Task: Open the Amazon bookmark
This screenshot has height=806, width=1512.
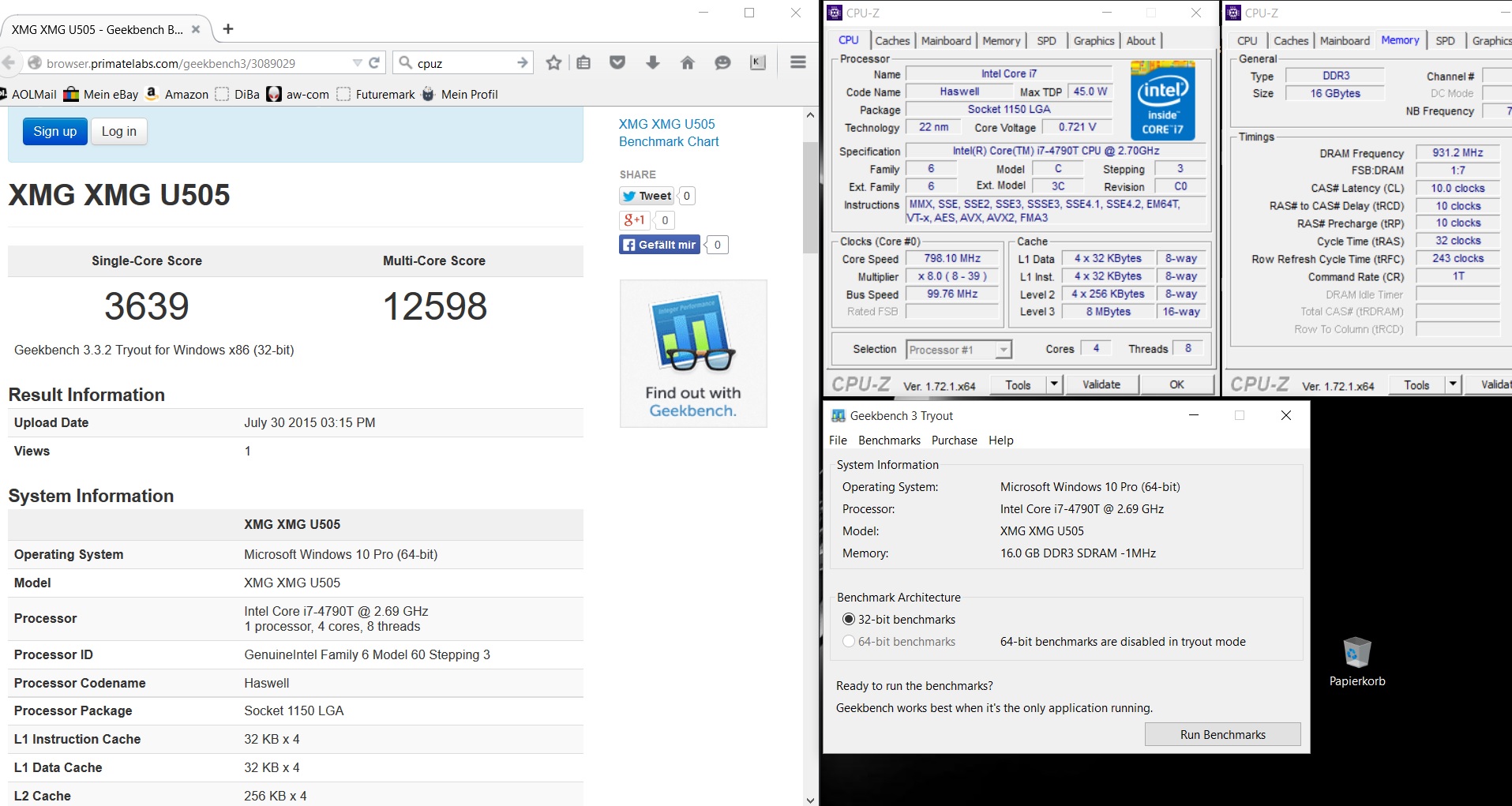Action: (177, 94)
